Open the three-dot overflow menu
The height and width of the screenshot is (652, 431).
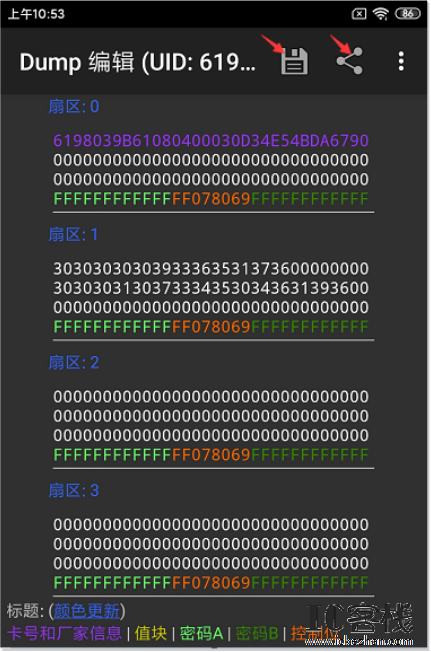coord(401,61)
